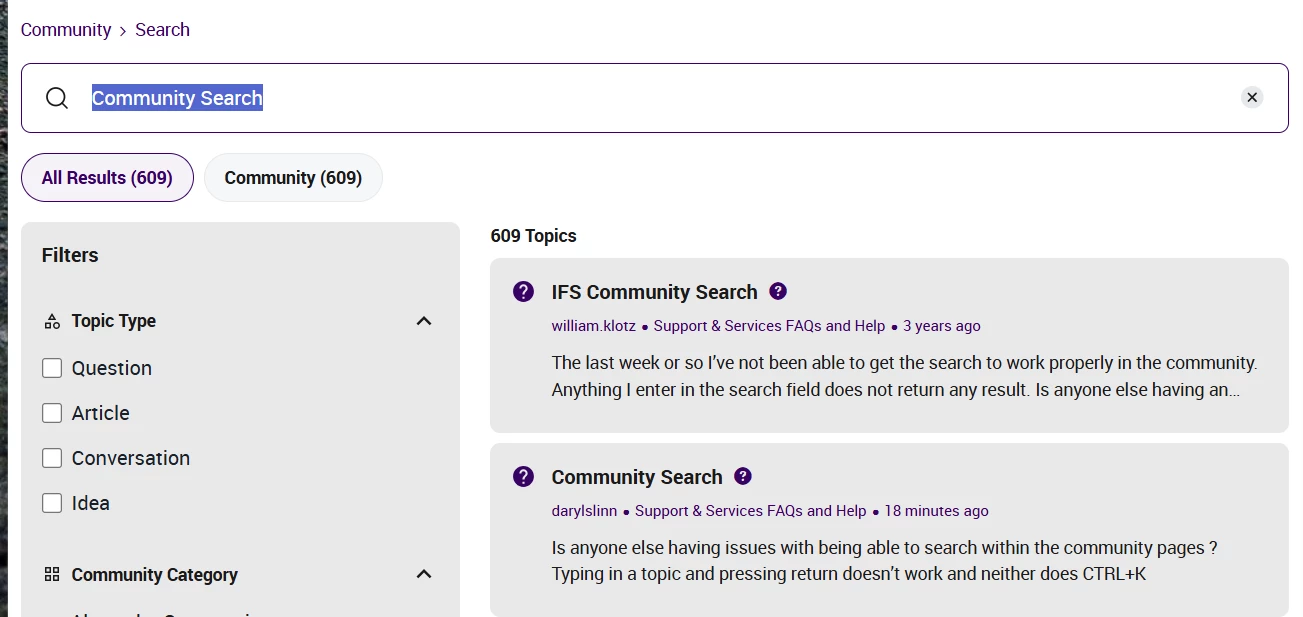Switch to All Results (609) tab

(107, 178)
